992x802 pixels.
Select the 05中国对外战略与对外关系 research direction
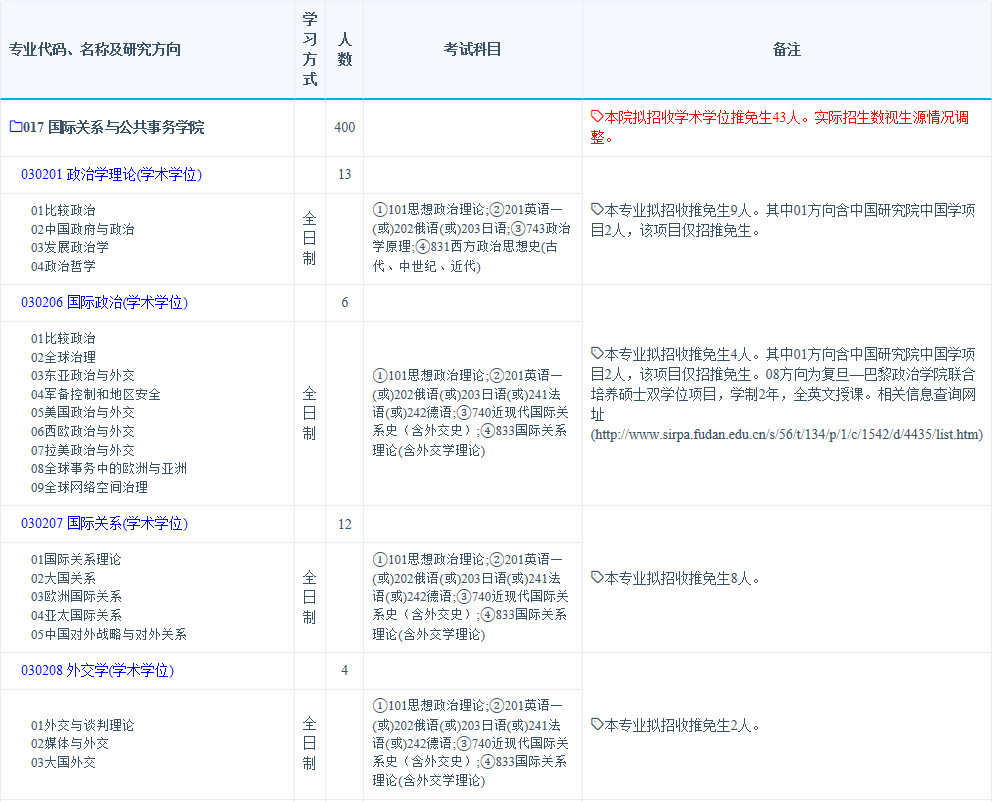click(x=108, y=634)
